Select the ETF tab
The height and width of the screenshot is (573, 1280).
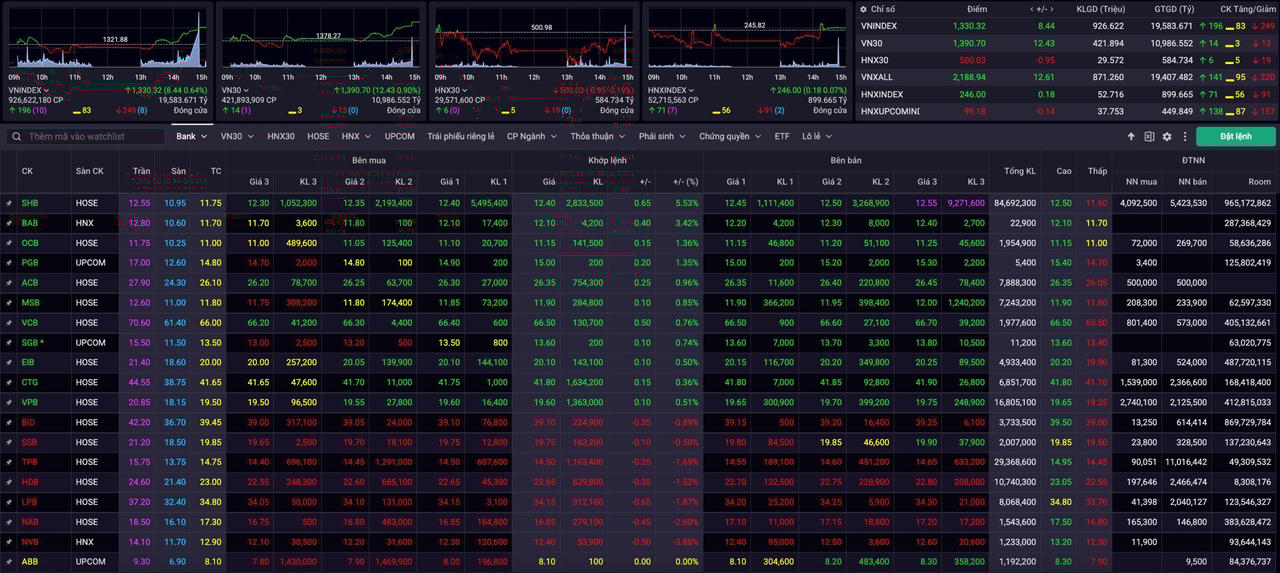[781, 137]
